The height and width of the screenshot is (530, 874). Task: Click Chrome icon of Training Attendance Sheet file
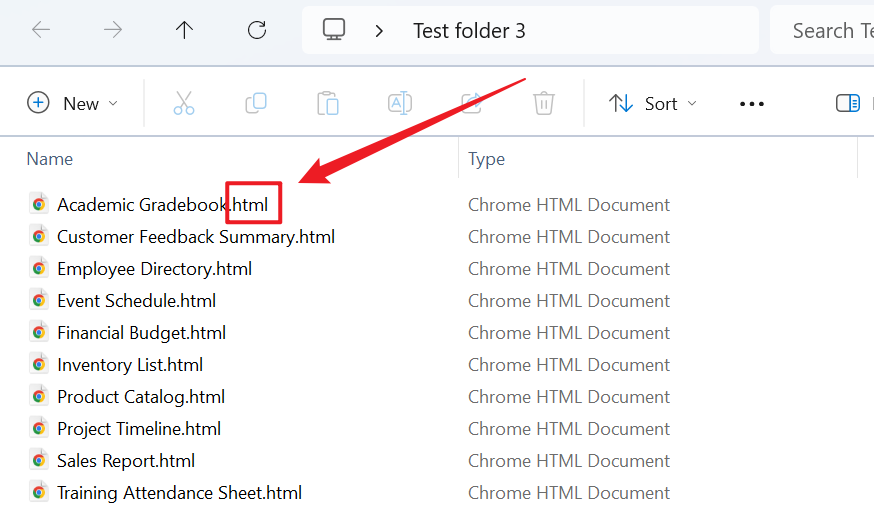click(38, 492)
